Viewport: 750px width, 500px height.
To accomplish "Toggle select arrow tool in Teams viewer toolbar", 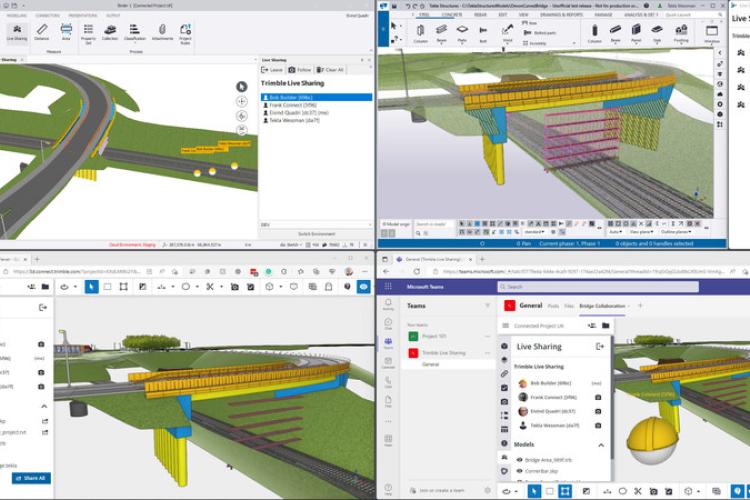I will click(x=534, y=491).
